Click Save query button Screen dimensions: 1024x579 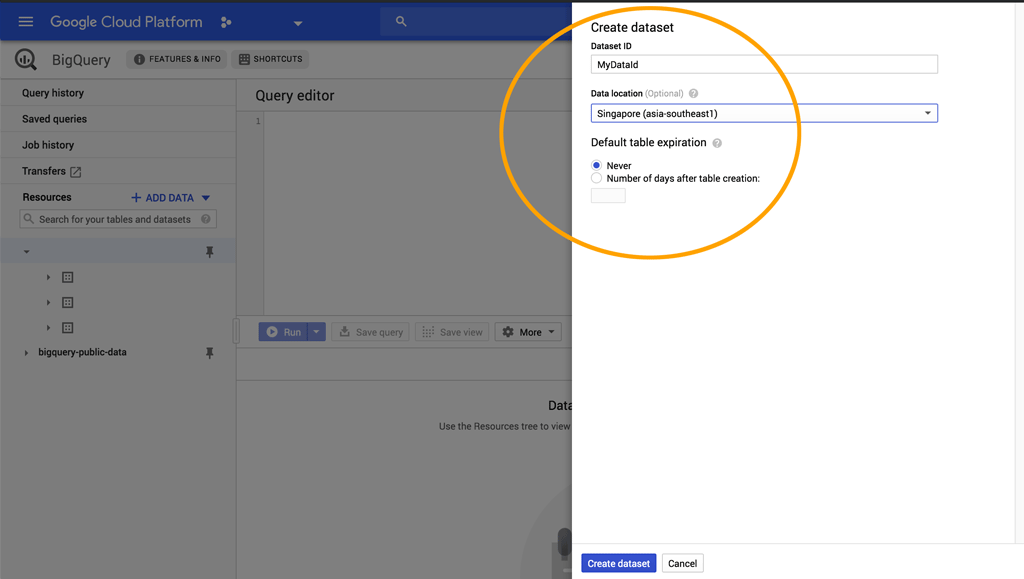371,332
